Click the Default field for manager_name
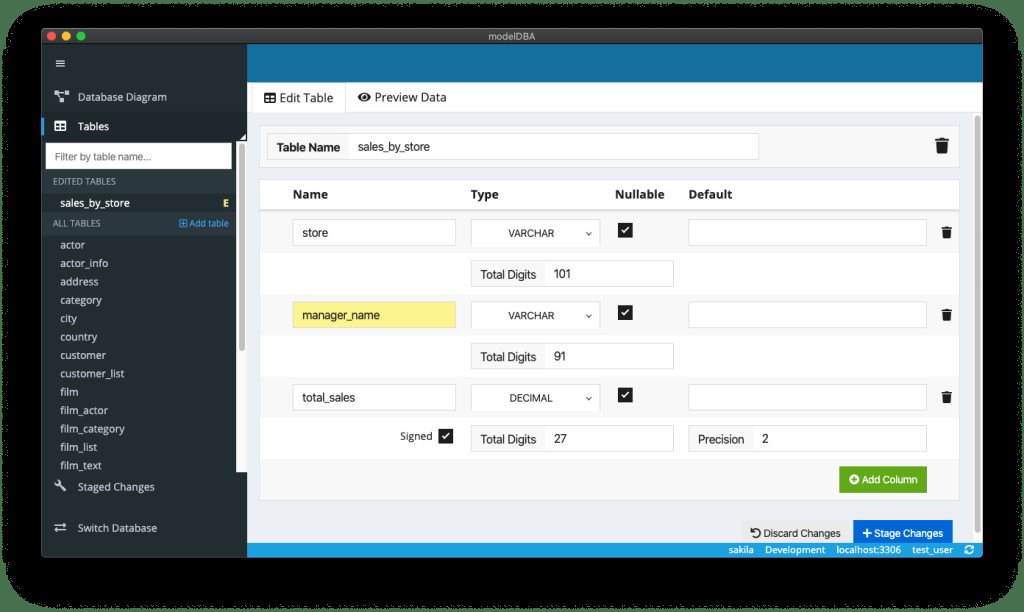Image resolution: width=1024 pixels, height=612 pixels. [x=807, y=315]
